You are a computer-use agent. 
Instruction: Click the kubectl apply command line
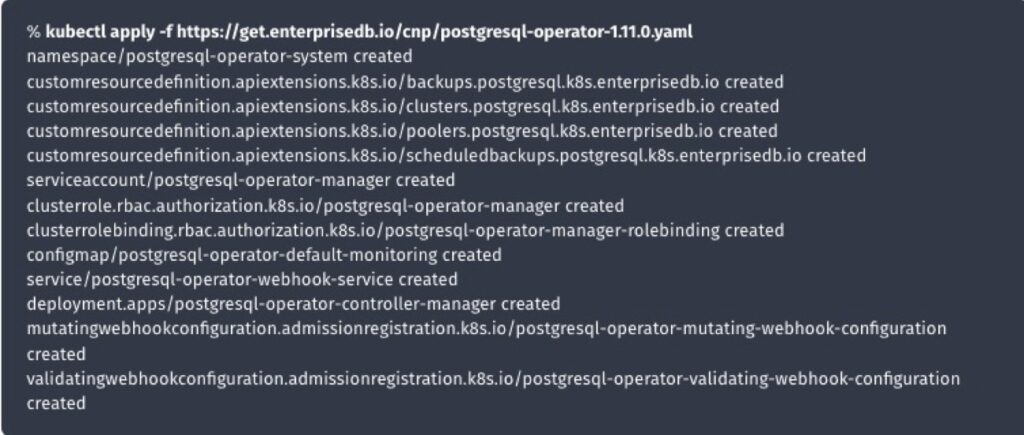(360, 32)
